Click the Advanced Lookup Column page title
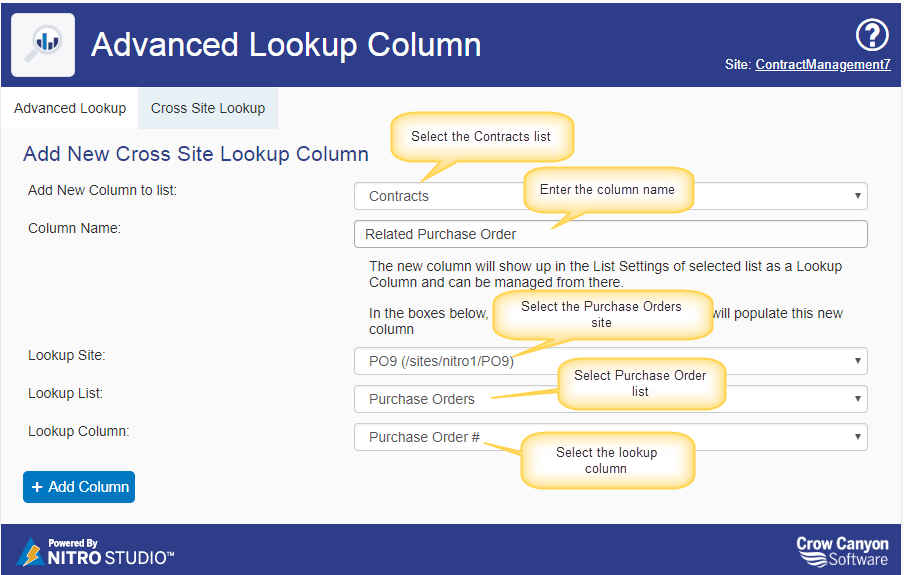 (x=286, y=45)
